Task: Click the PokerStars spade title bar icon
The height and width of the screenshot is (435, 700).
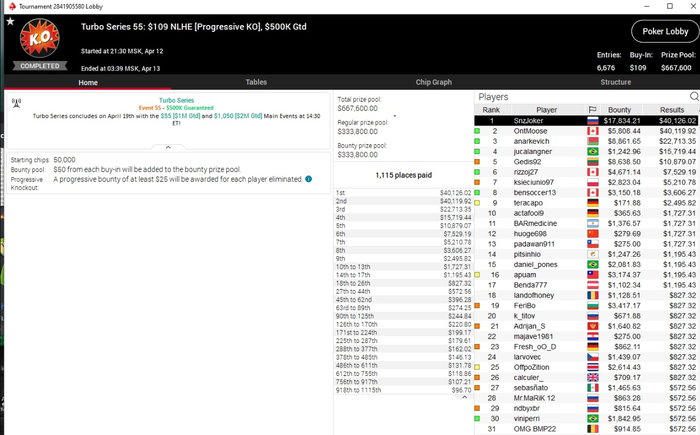Action: pyautogui.click(x=12, y=6)
